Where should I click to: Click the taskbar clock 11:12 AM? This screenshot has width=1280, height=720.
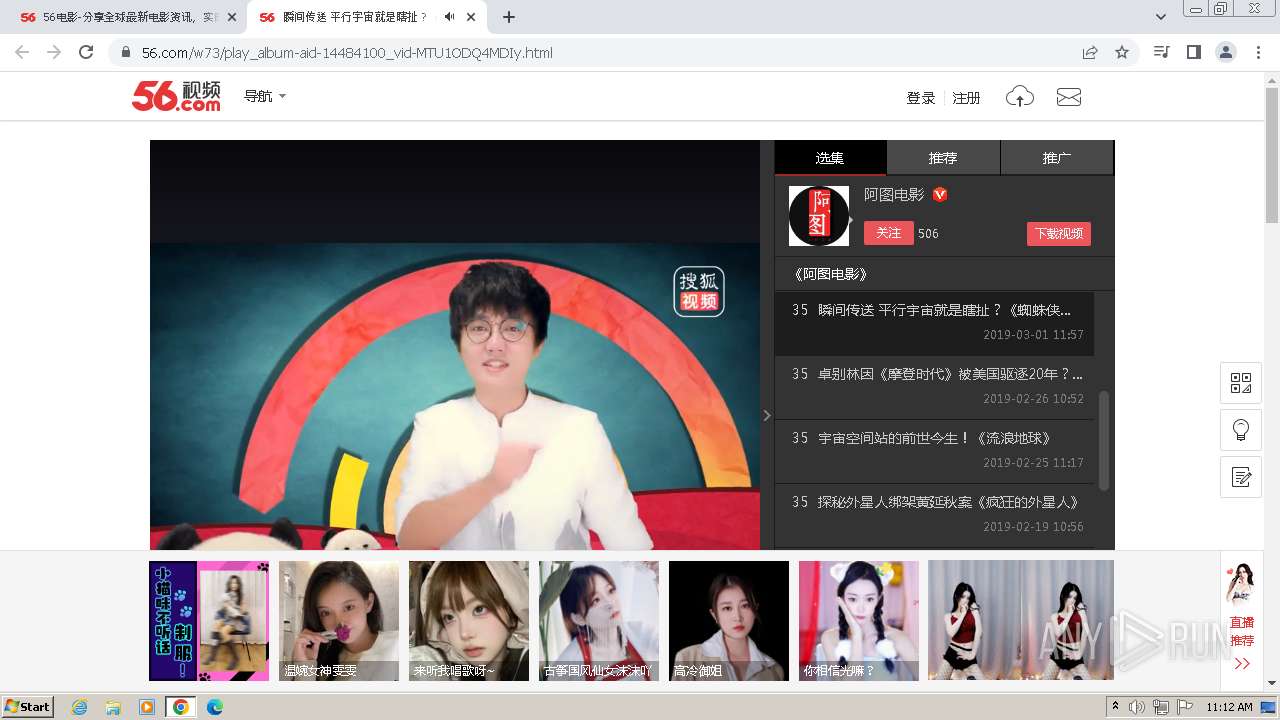(x=1229, y=707)
